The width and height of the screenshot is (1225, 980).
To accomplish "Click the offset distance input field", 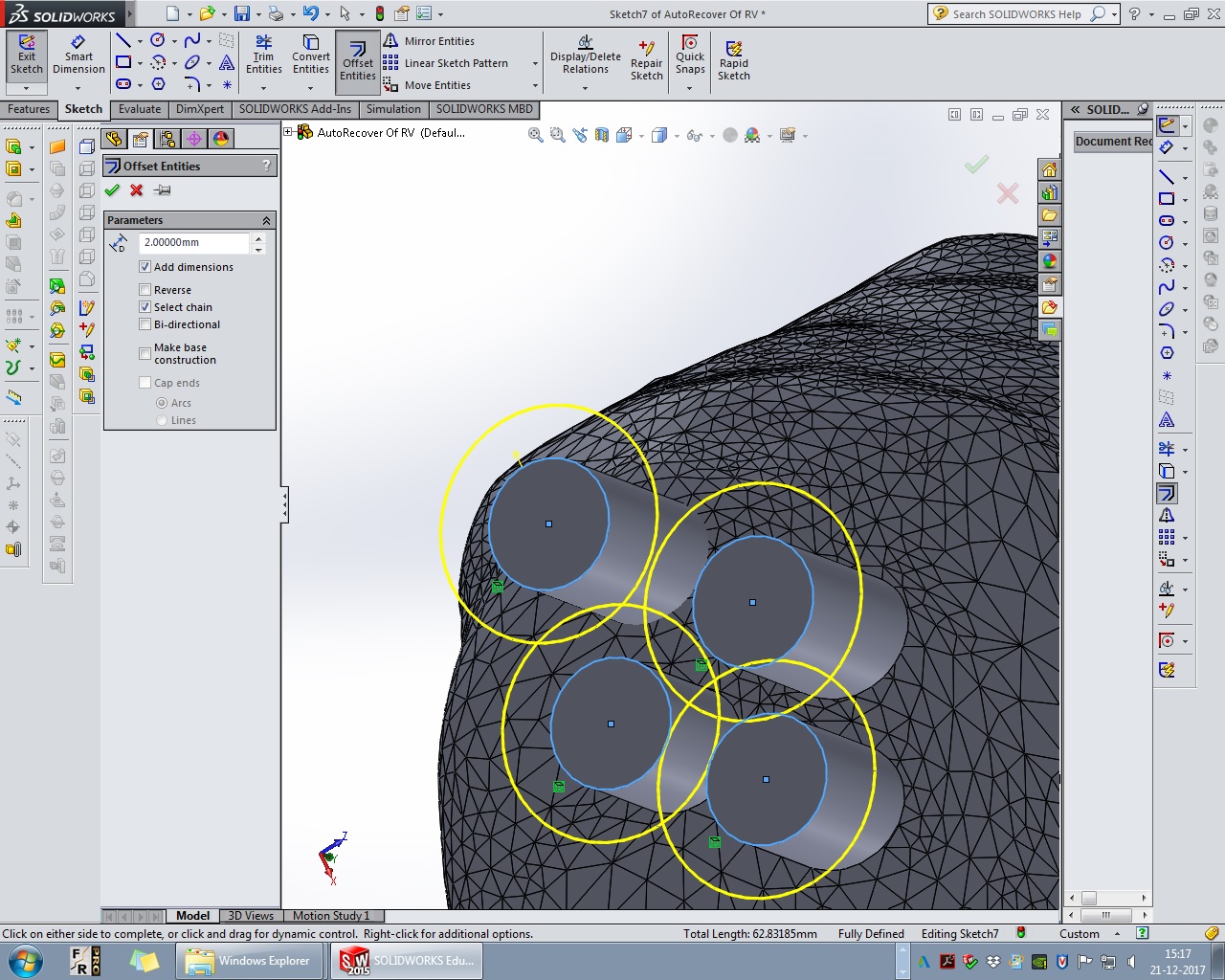I will coord(194,243).
